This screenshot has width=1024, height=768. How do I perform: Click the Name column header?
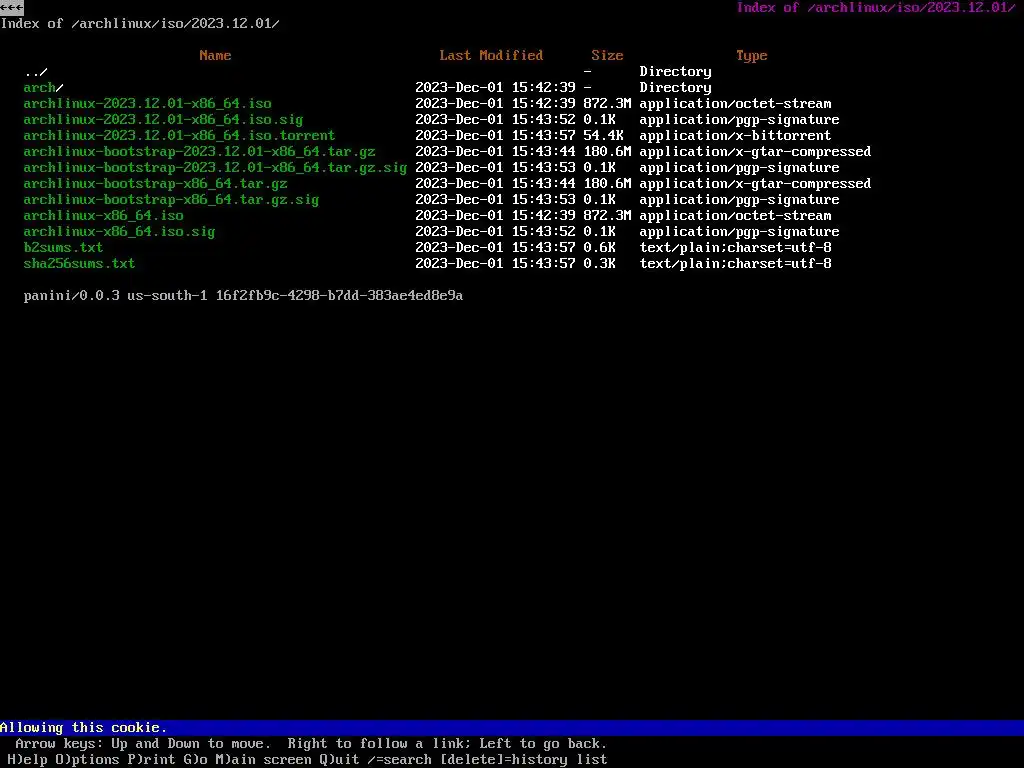coord(216,56)
